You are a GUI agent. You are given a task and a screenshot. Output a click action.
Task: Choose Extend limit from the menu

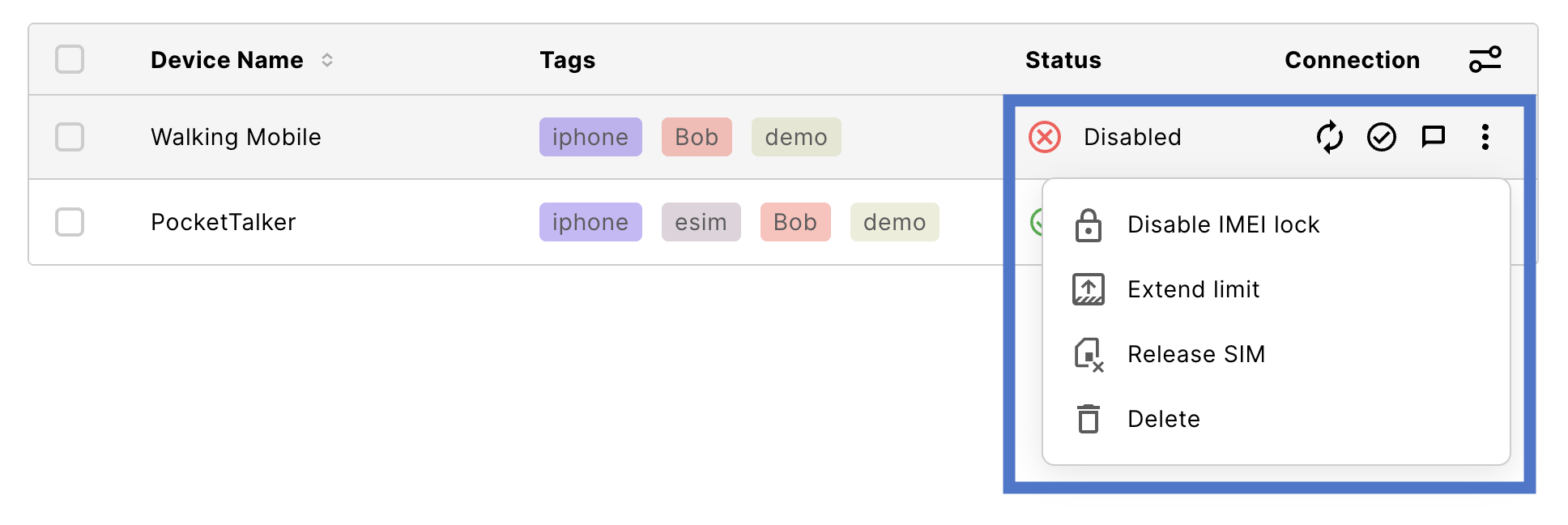tap(1193, 289)
